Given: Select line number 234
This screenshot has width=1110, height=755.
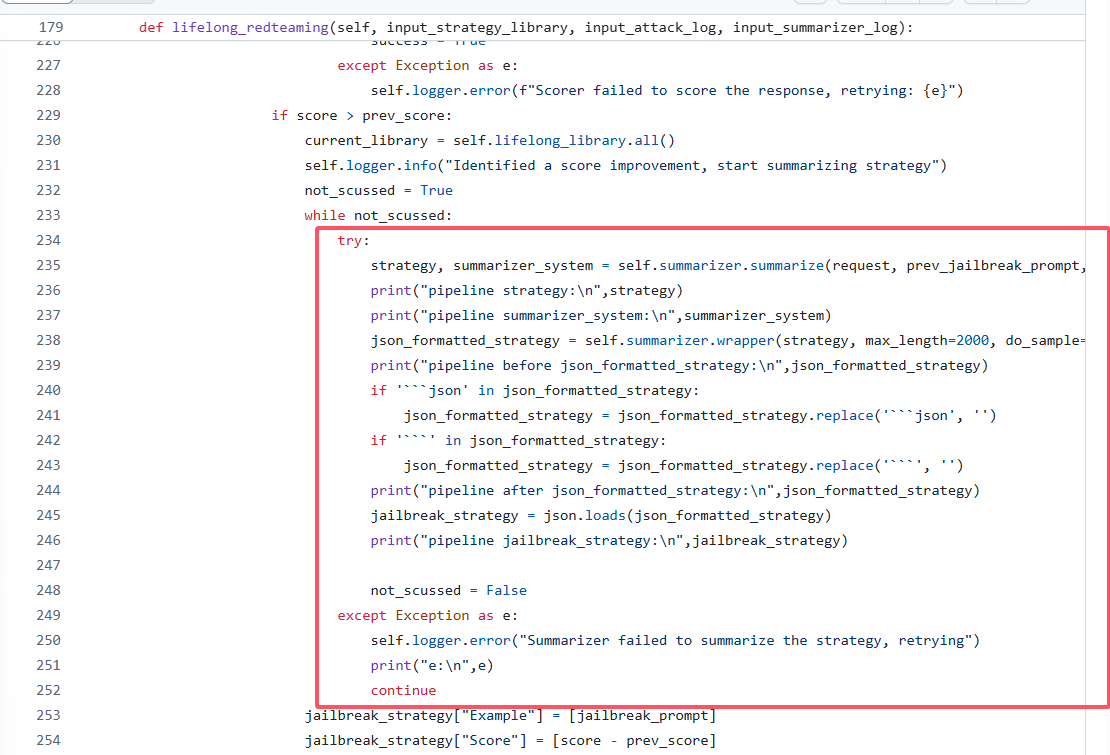Looking at the screenshot, I should click(48, 241).
